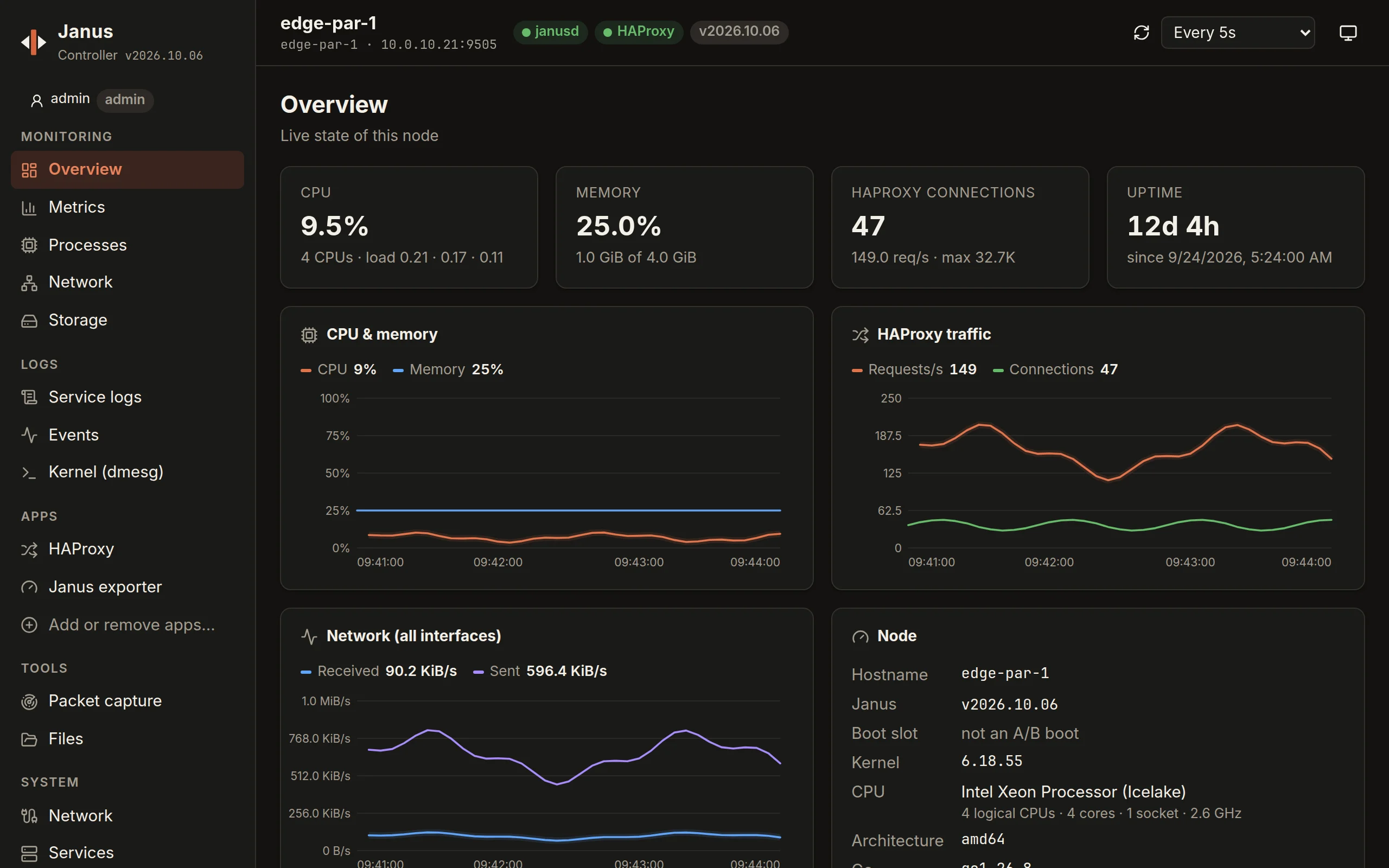Go to the Metrics page
This screenshot has height=868, width=1389.
point(128,207)
